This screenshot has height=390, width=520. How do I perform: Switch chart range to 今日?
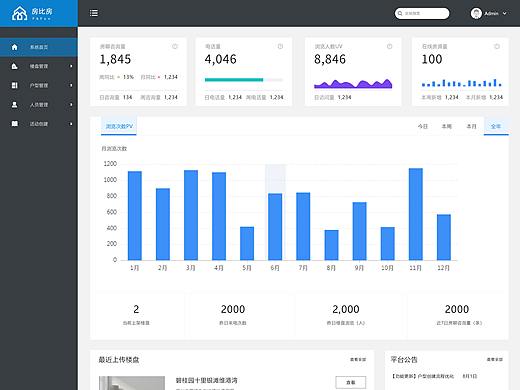(423, 126)
